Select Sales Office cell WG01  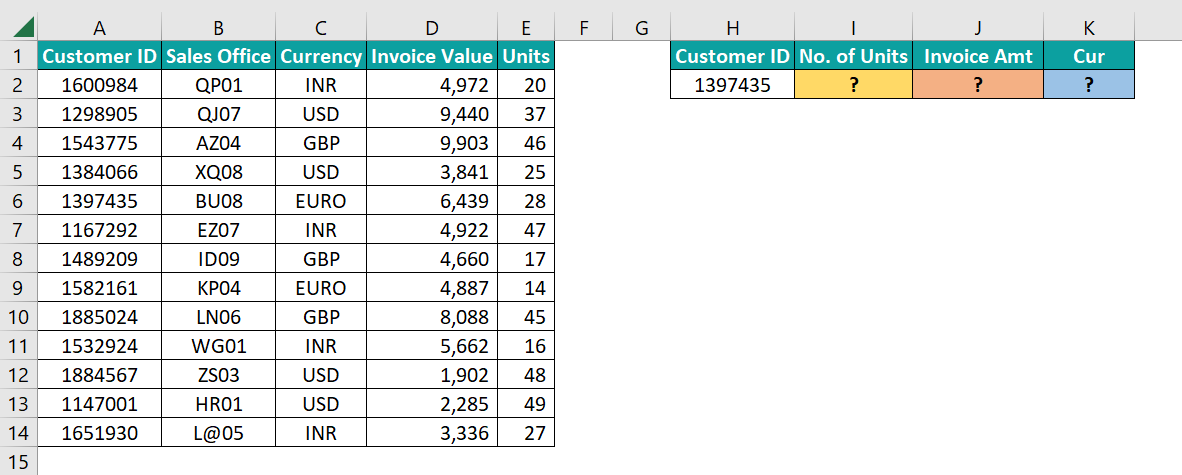tap(218, 346)
